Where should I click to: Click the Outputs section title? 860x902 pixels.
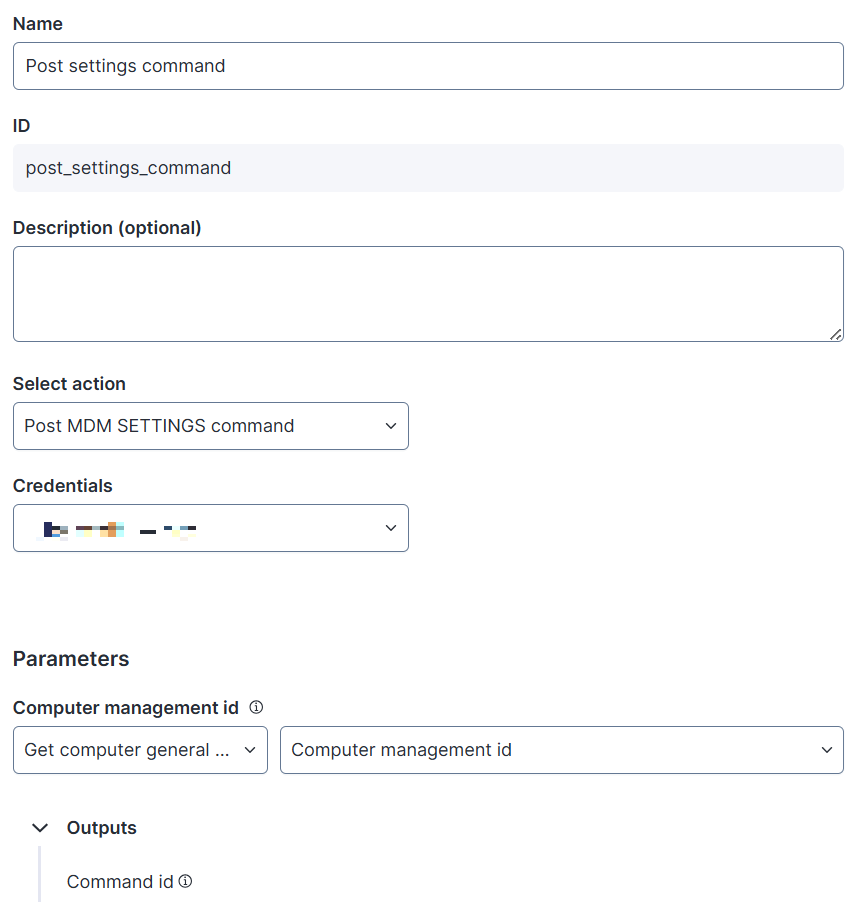(x=102, y=828)
